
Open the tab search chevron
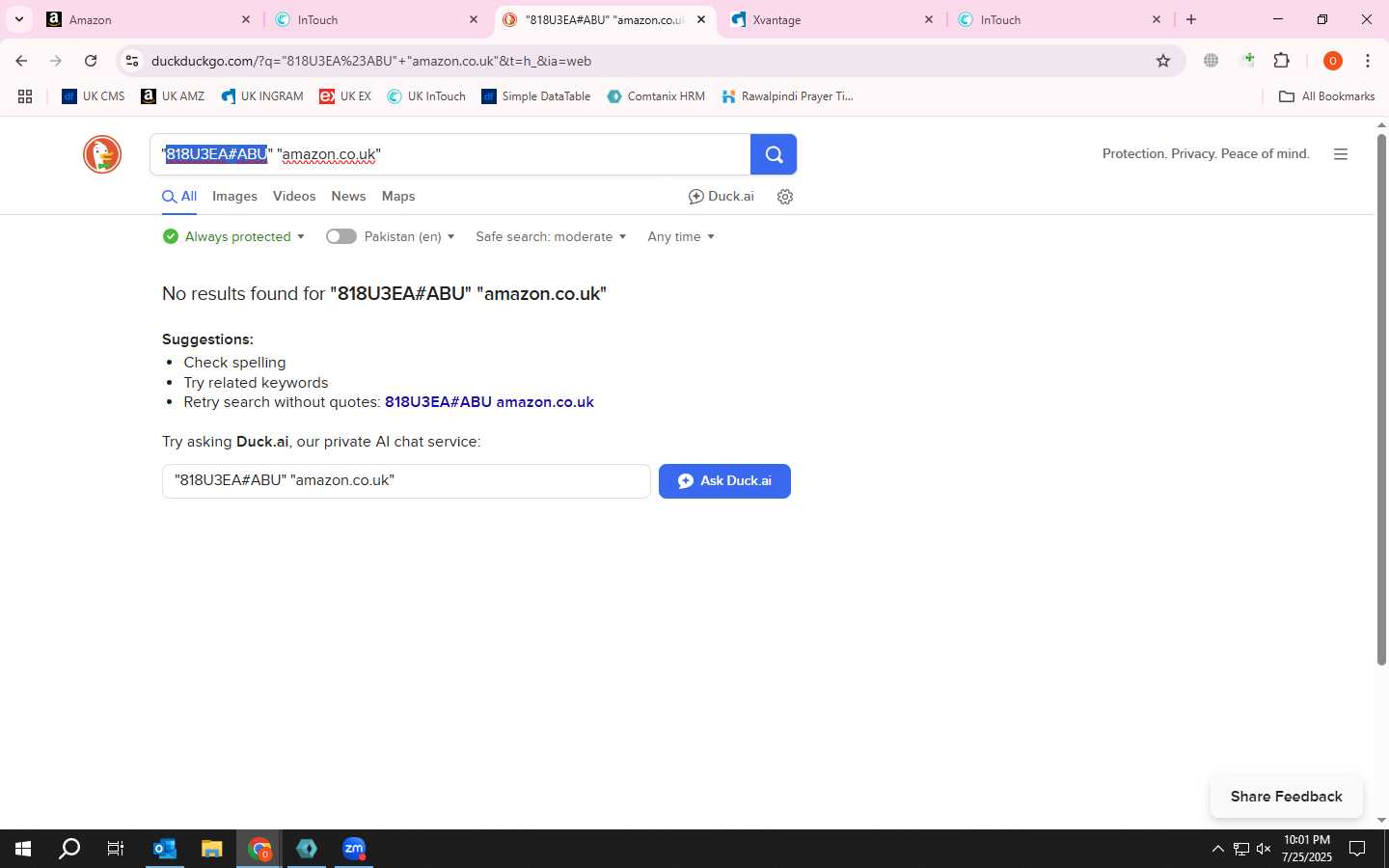(18, 19)
